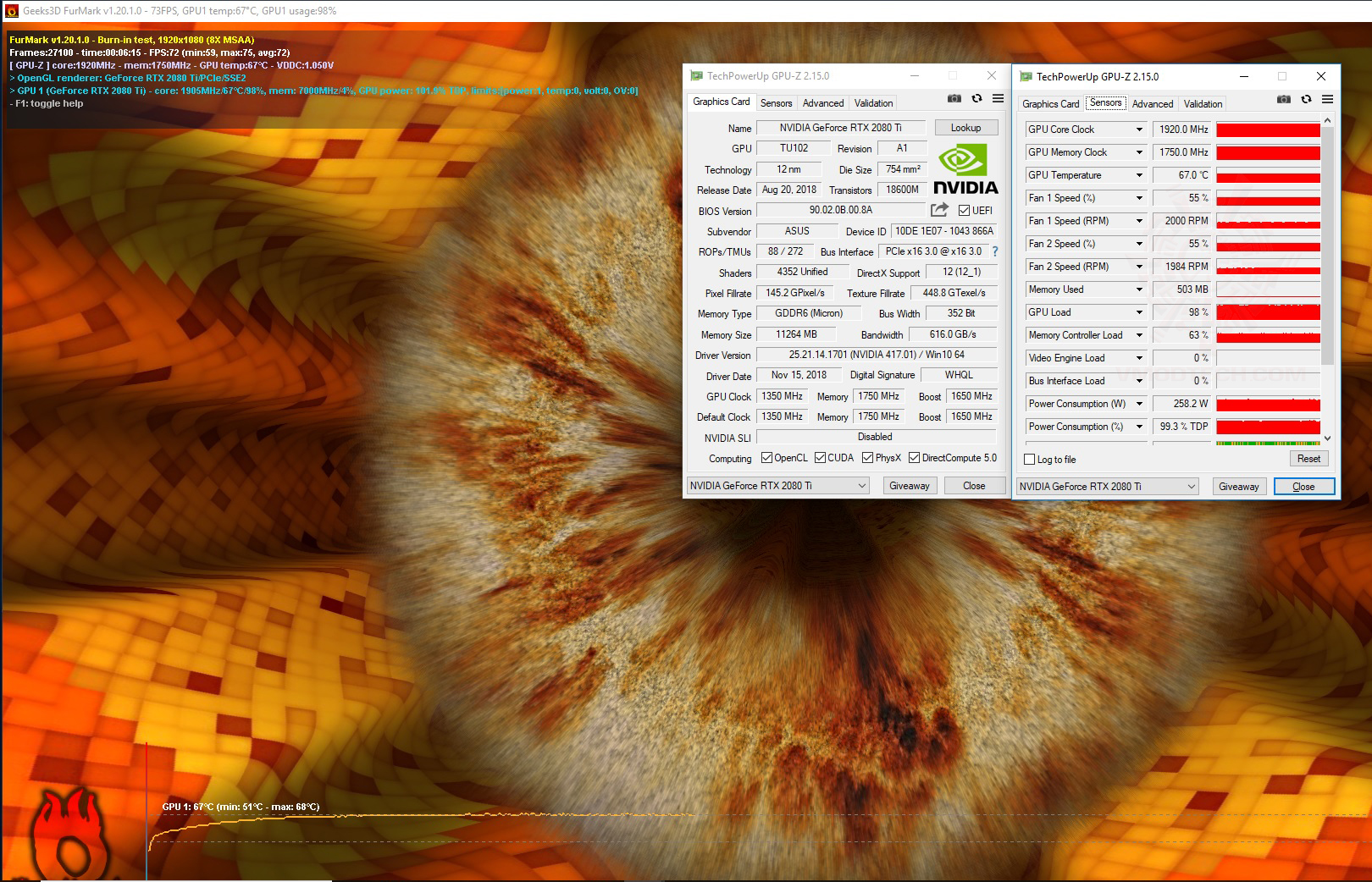Click the BIOS export share icon
This screenshot has width=1372, height=882.
[x=939, y=210]
